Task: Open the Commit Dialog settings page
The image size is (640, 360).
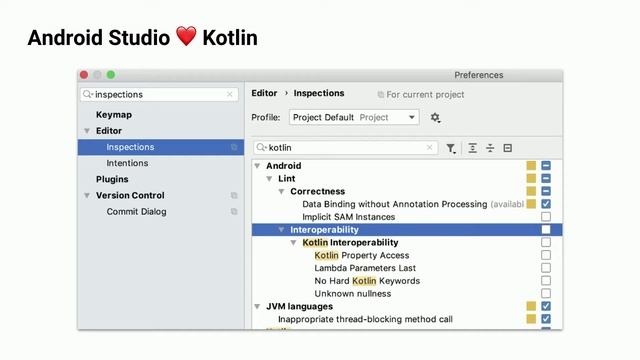Action: point(136,211)
